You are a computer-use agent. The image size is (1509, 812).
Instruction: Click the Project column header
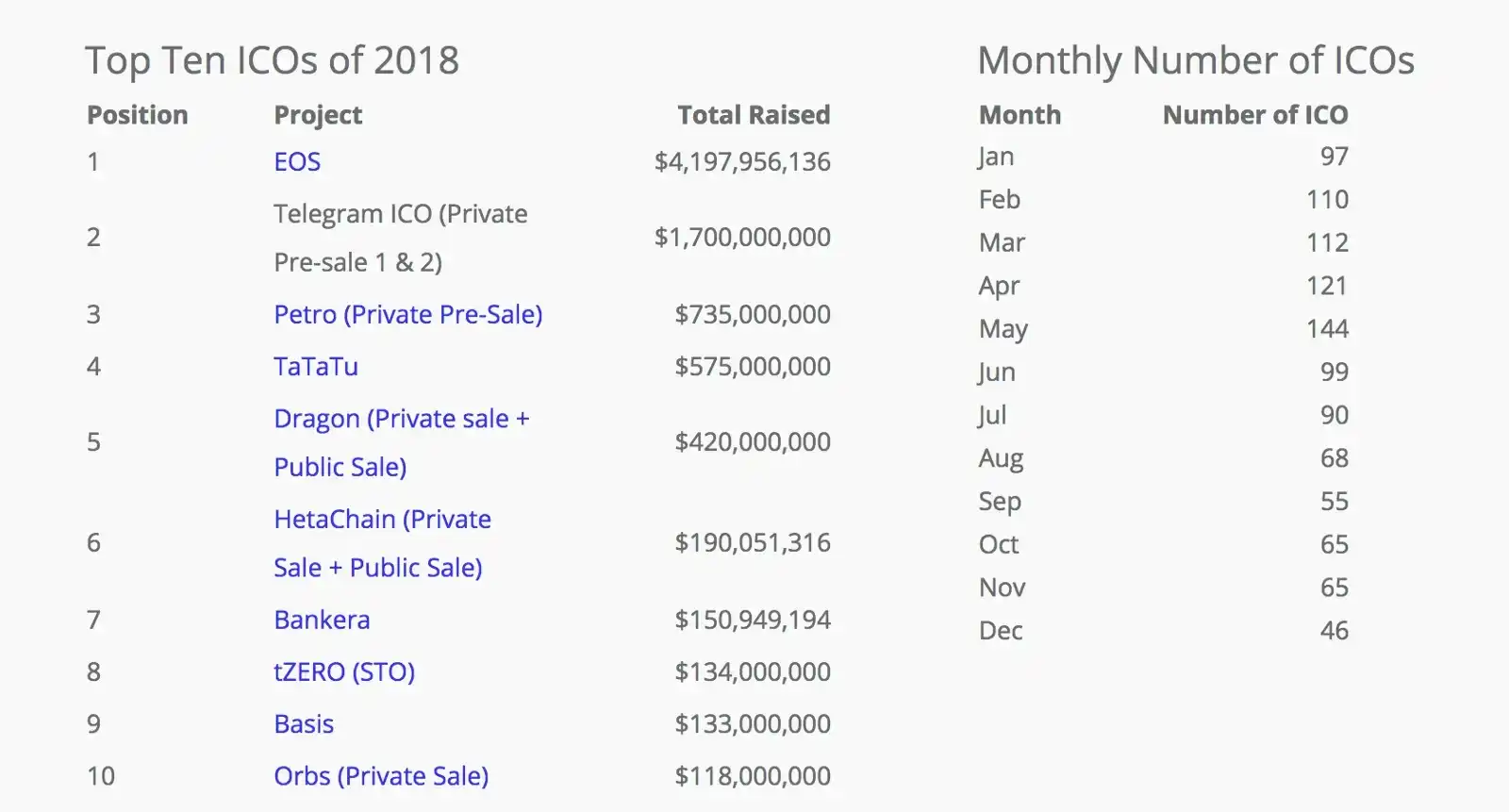(318, 115)
